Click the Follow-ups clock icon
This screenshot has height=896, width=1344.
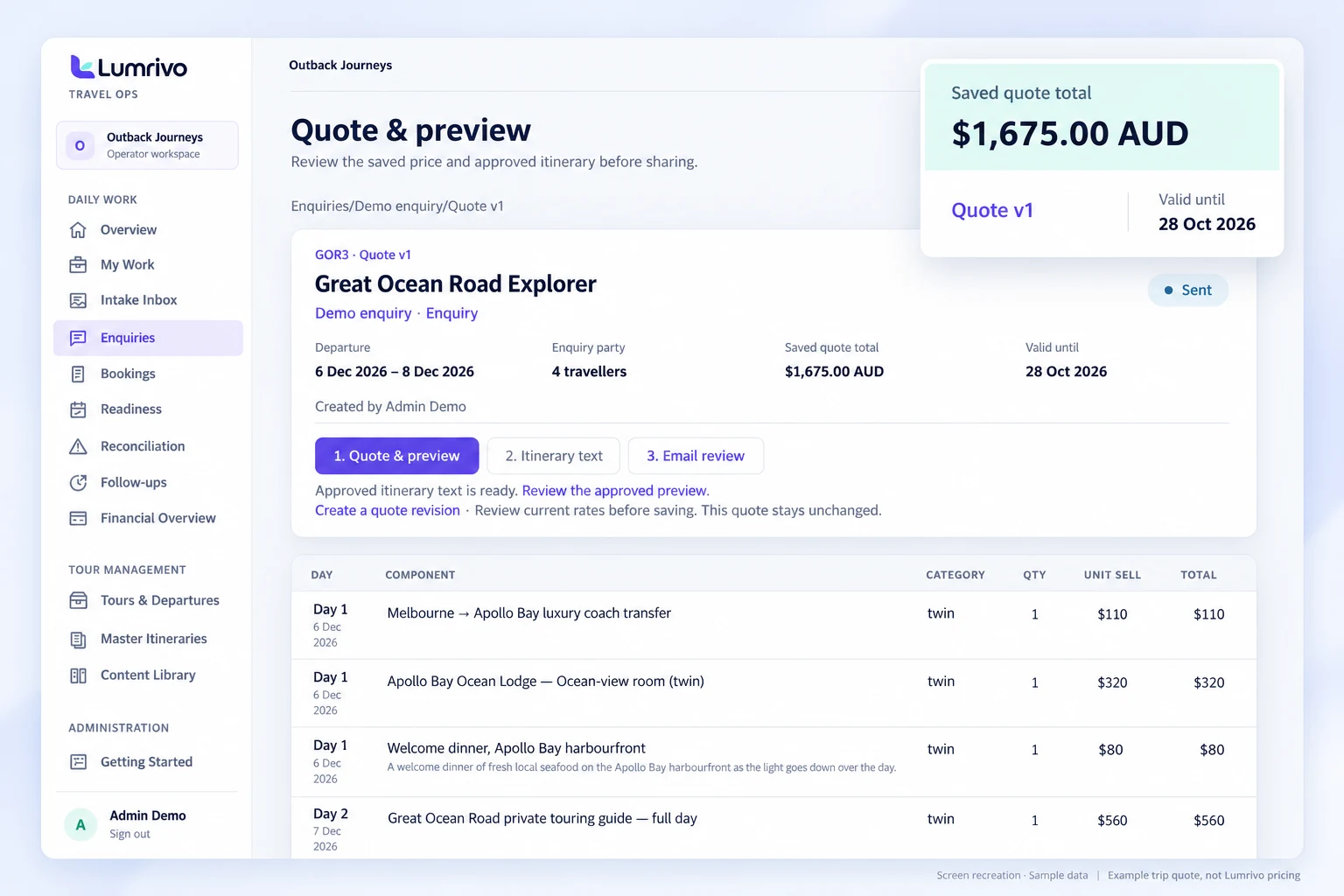(x=78, y=482)
